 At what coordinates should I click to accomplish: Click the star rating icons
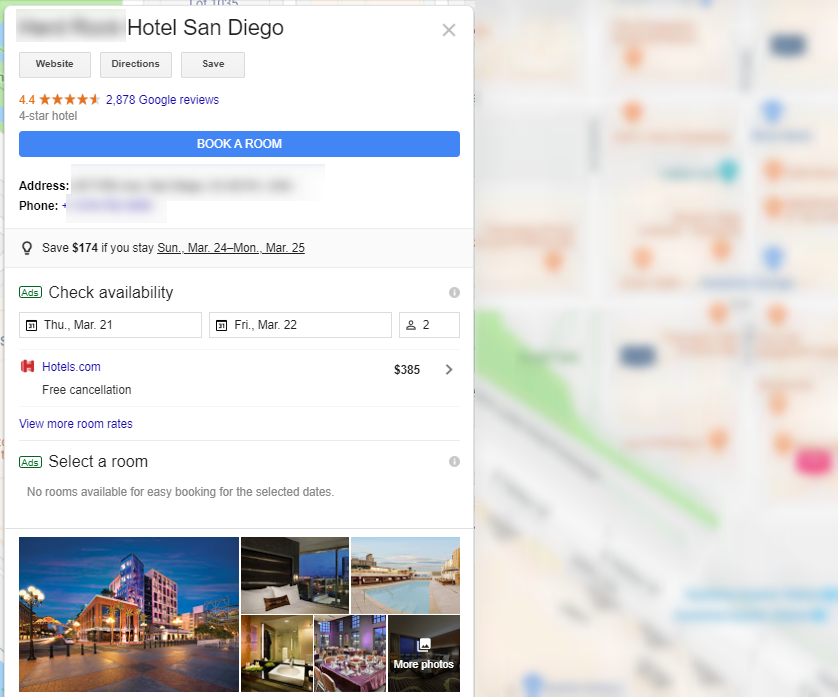click(x=69, y=99)
